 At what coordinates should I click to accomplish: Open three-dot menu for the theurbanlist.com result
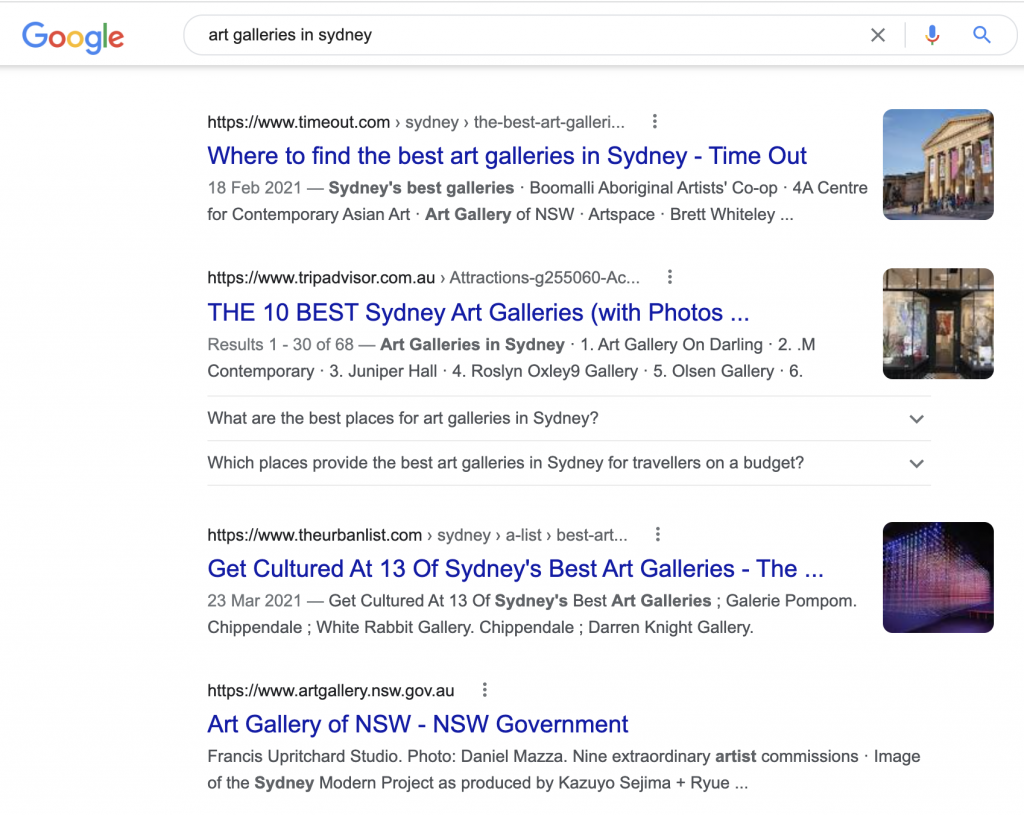click(x=658, y=534)
